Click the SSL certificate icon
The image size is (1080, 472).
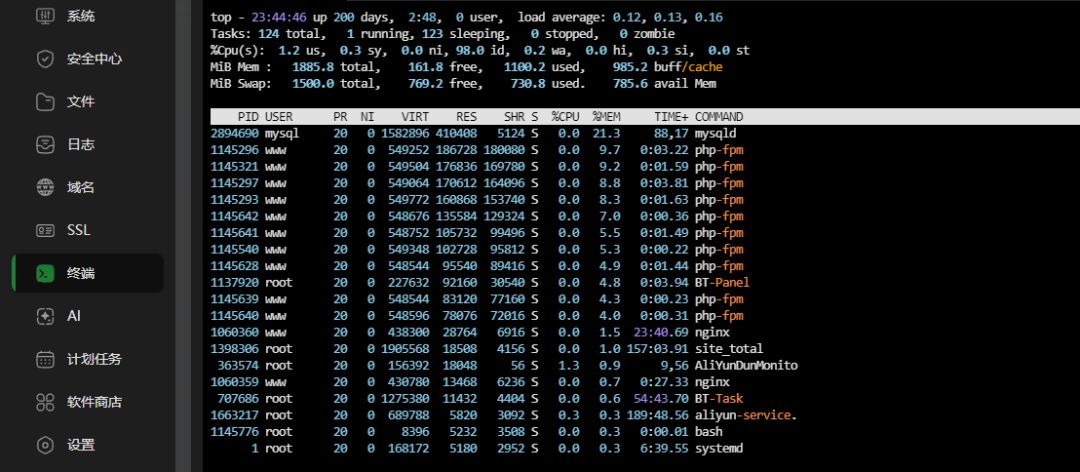click(45, 230)
